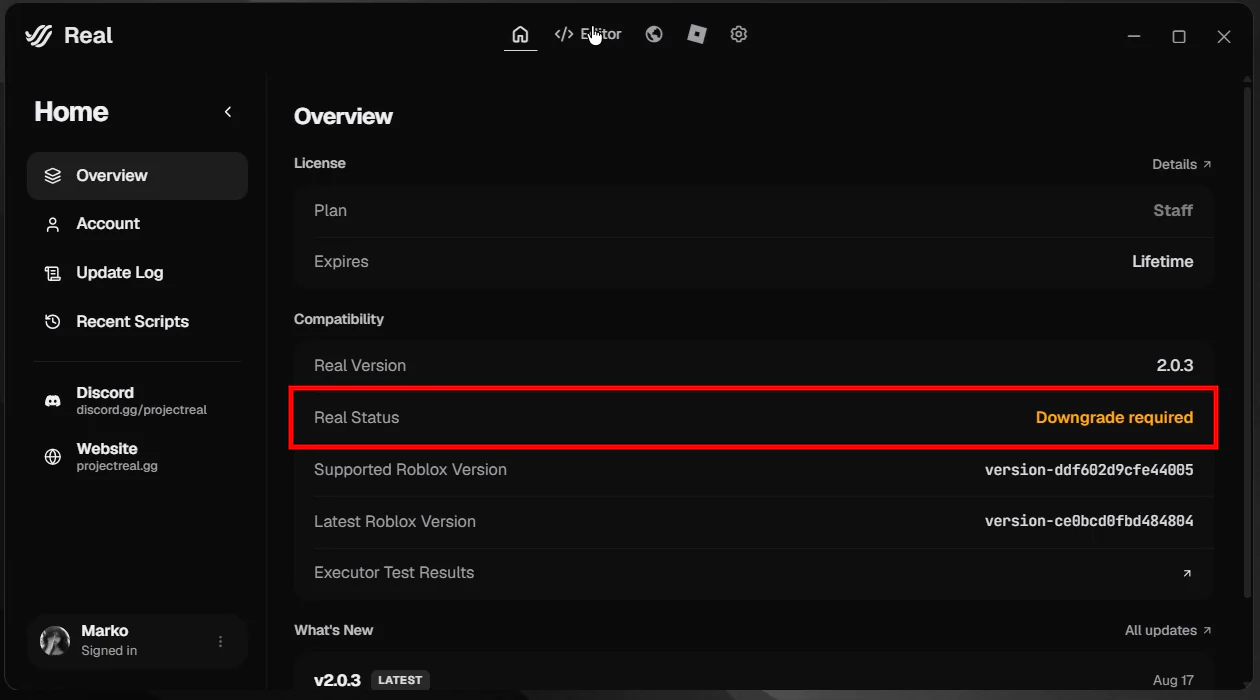1260x700 pixels.
Task: Collapse the Home sidebar
Action: 228,112
